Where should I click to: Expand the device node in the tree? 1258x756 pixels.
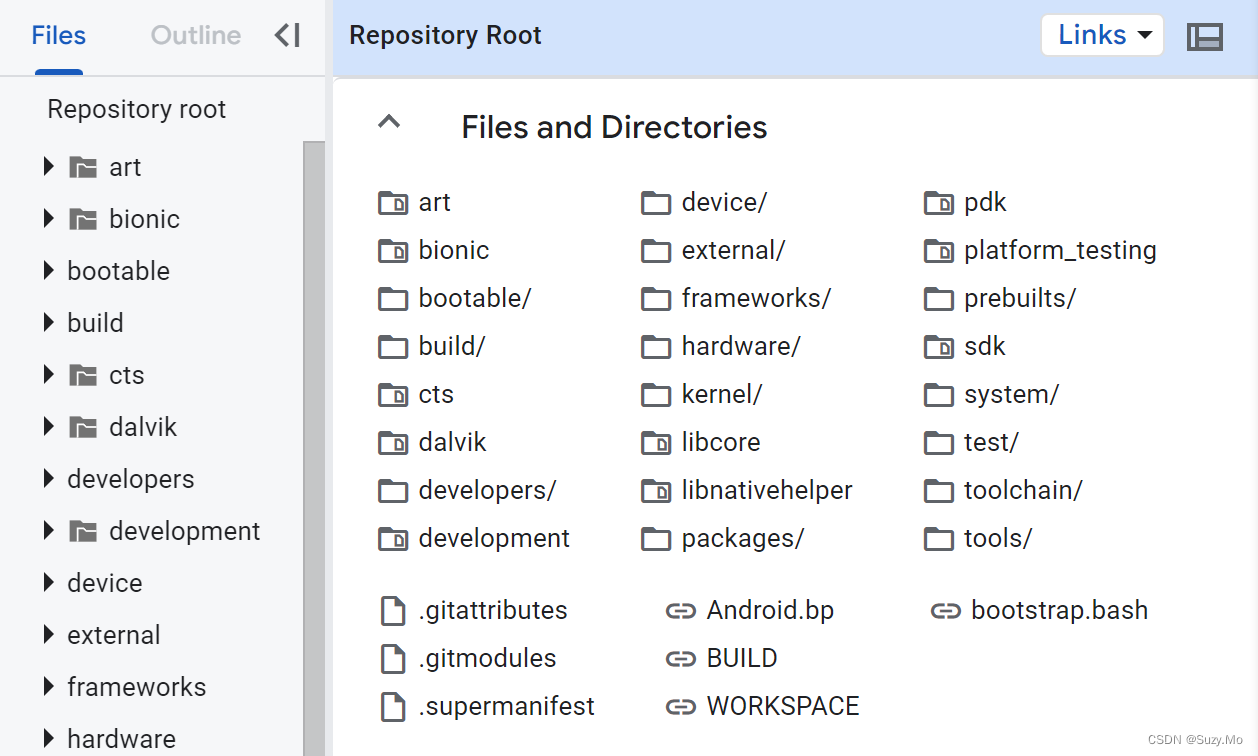[48, 583]
